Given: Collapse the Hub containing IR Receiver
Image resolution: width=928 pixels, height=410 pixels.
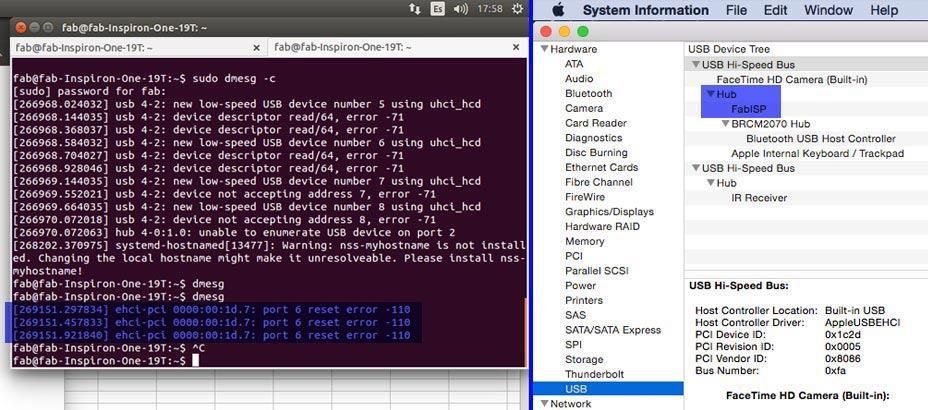Looking at the screenshot, I should click(711, 183).
